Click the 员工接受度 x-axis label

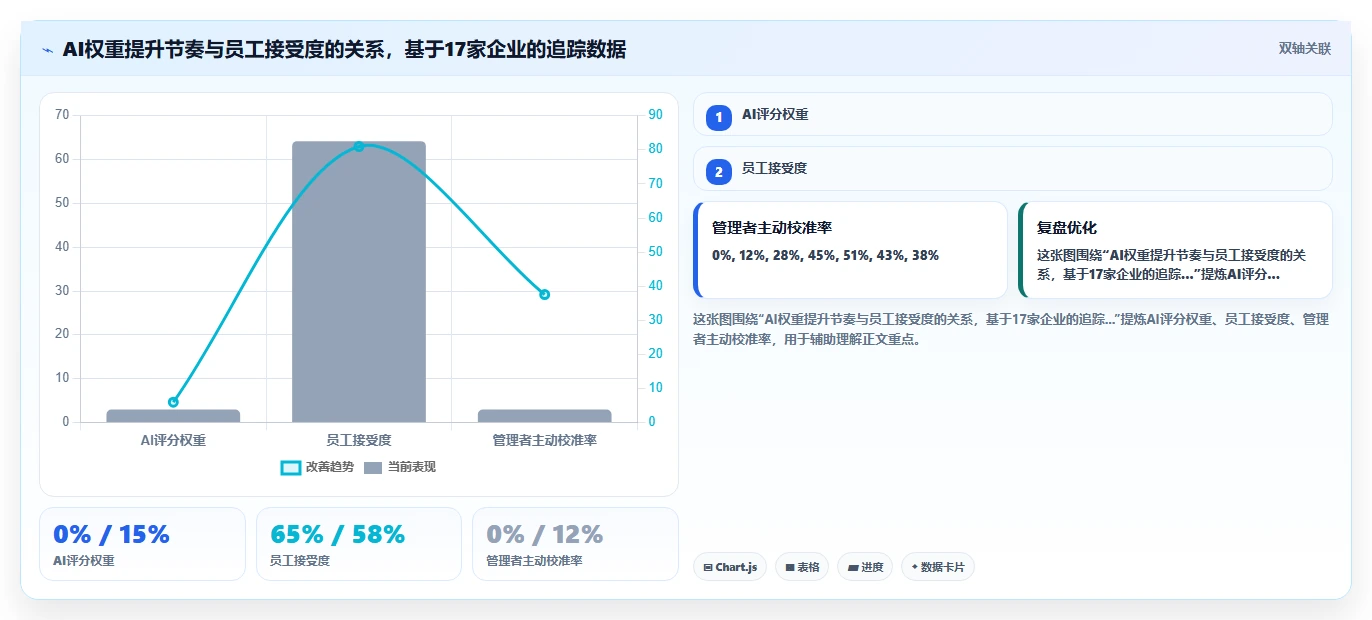tap(359, 440)
